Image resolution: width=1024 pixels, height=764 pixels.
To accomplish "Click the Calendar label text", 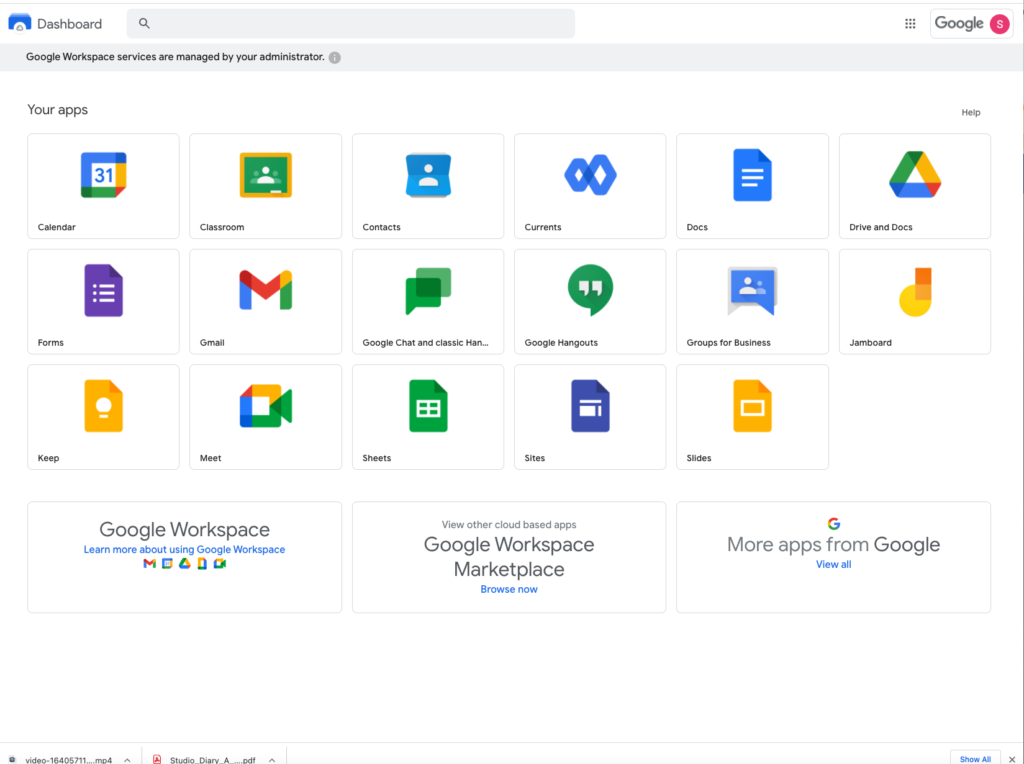I will click(56, 227).
